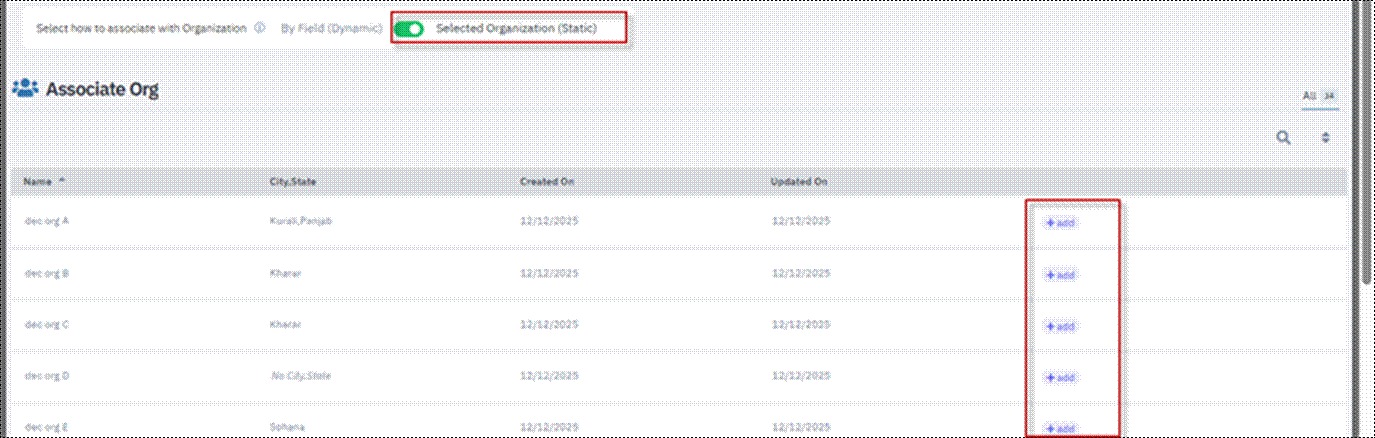Click the vertical scrollbar on the right
Image resolution: width=1375 pixels, height=438 pixels.
click(1364, 150)
